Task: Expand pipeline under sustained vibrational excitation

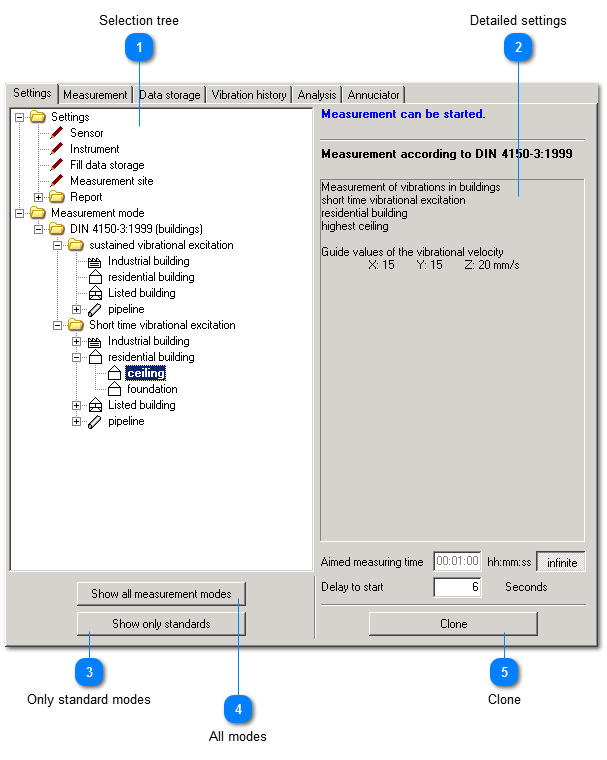Action: (77, 309)
